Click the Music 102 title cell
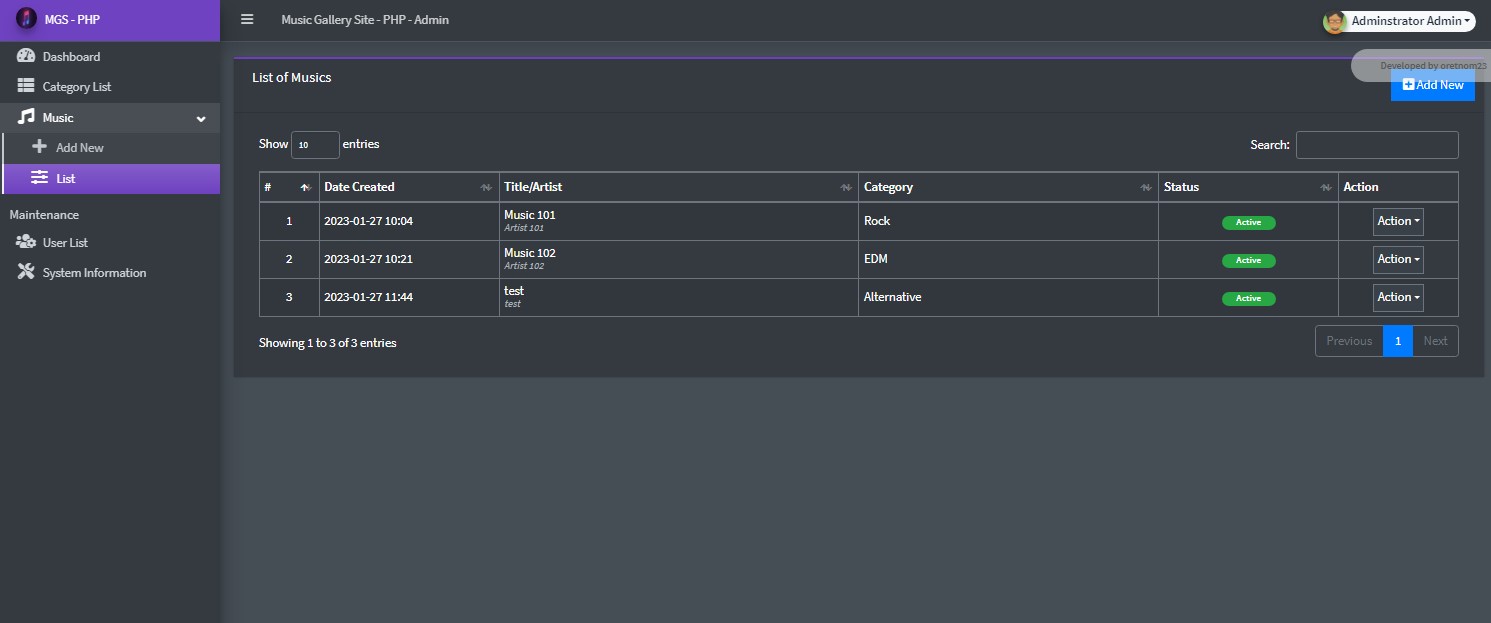The image size is (1491, 623). coord(679,260)
